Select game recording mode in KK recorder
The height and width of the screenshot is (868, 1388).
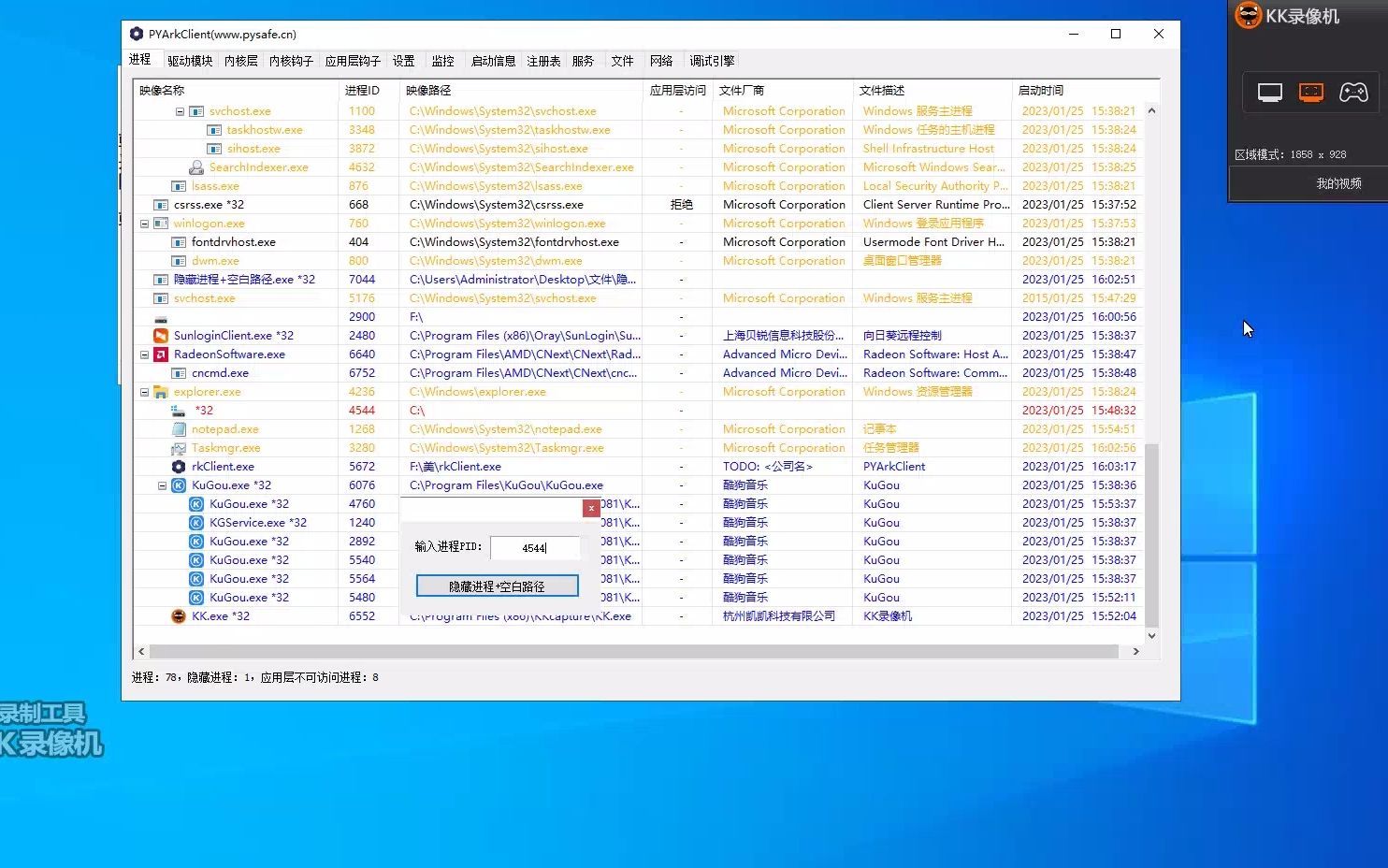point(1353,92)
